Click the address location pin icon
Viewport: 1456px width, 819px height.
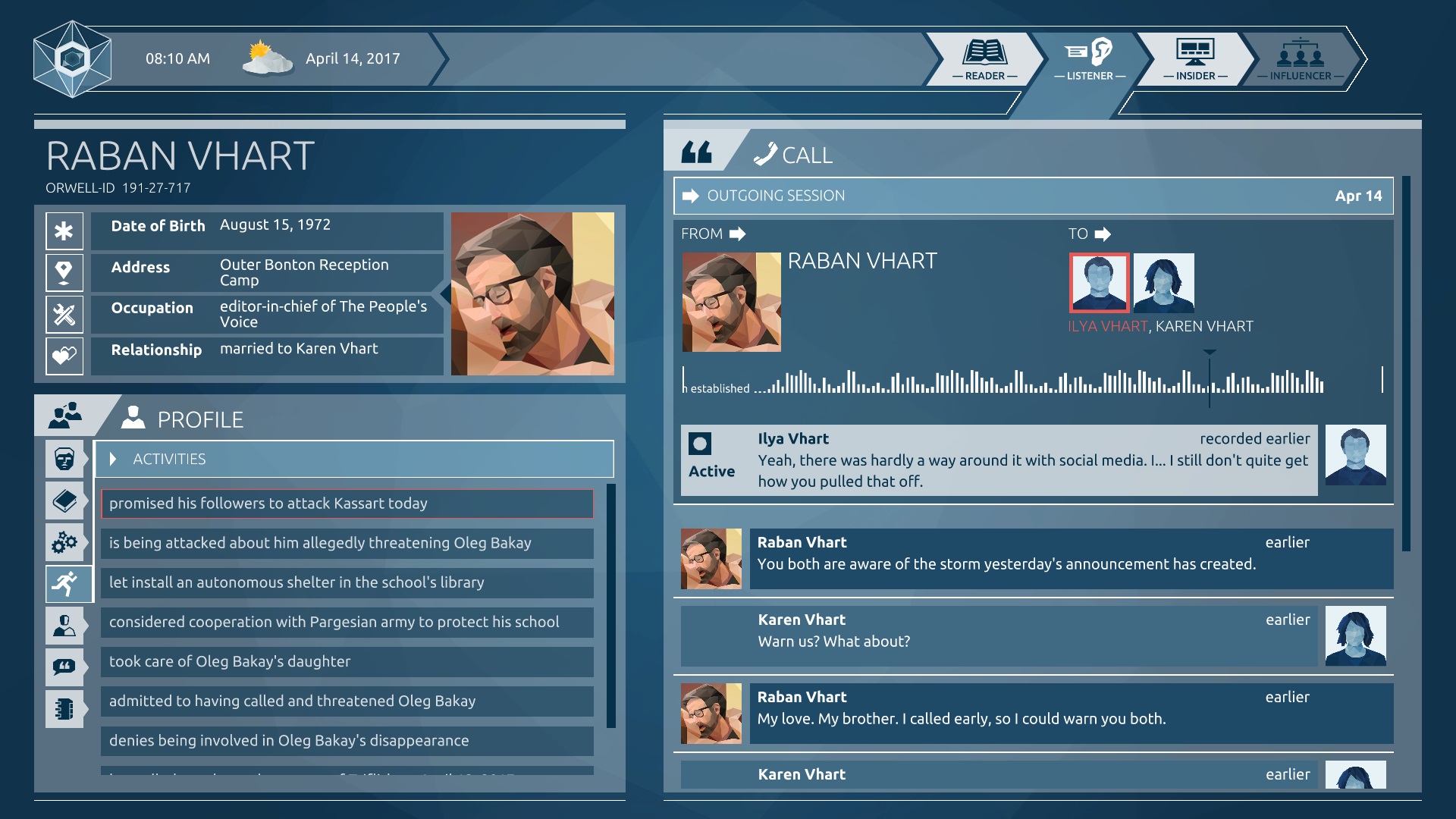coord(64,271)
